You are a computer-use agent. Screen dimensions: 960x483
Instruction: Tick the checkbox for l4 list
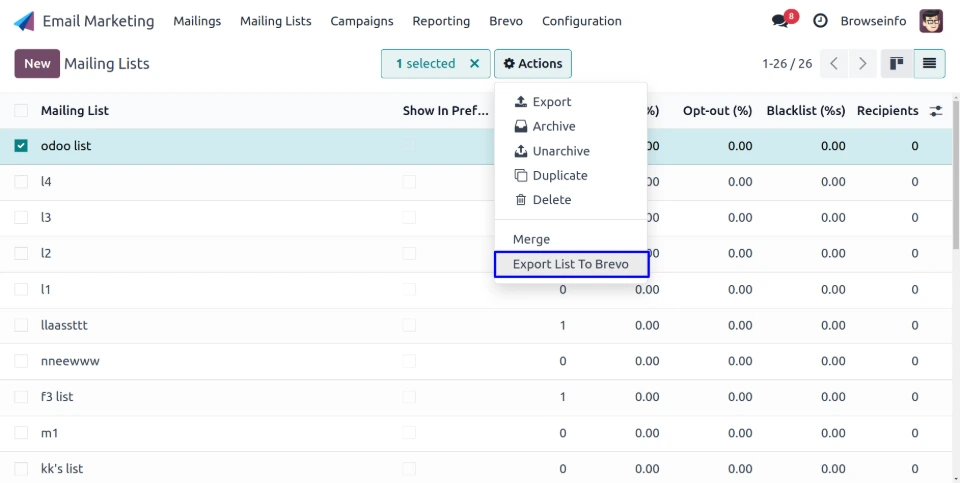(21, 182)
